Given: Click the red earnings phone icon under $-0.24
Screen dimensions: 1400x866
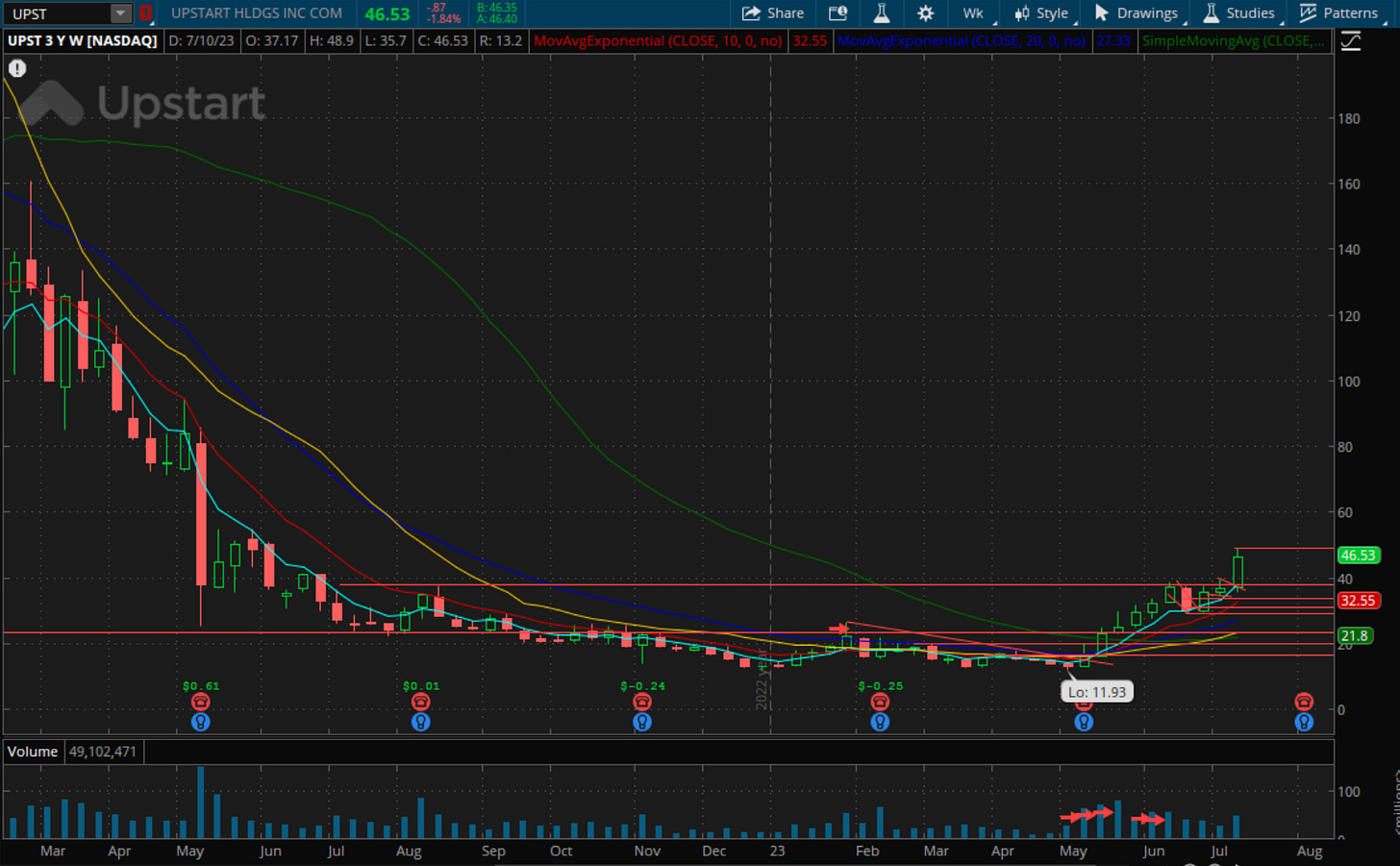Looking at the screenshot, I should pos(642,702).
